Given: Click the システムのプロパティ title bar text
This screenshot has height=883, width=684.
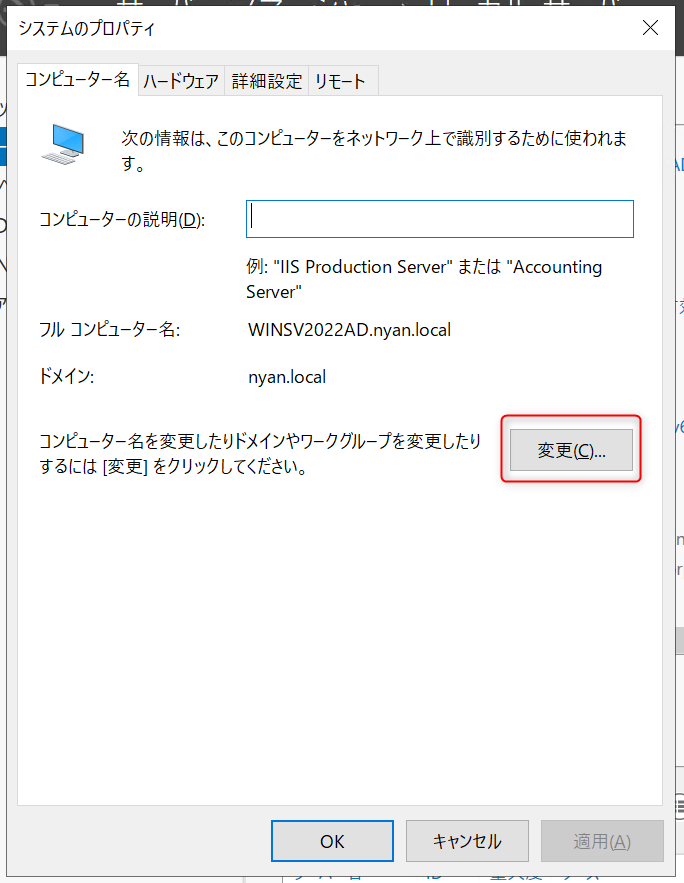Looking at the screenshot, I should pos(87,28).
